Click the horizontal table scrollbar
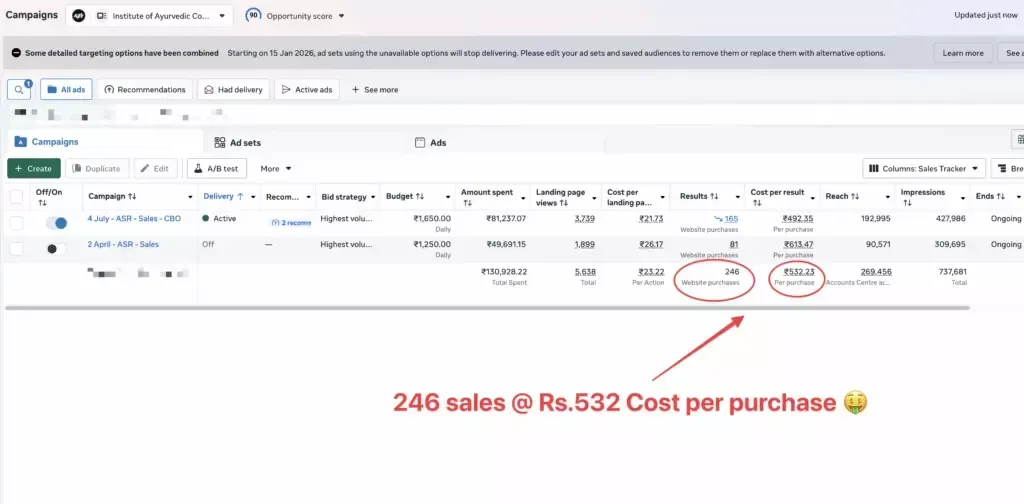The image size is (1024, 504). pyautogui.click(x=487, y=307)
